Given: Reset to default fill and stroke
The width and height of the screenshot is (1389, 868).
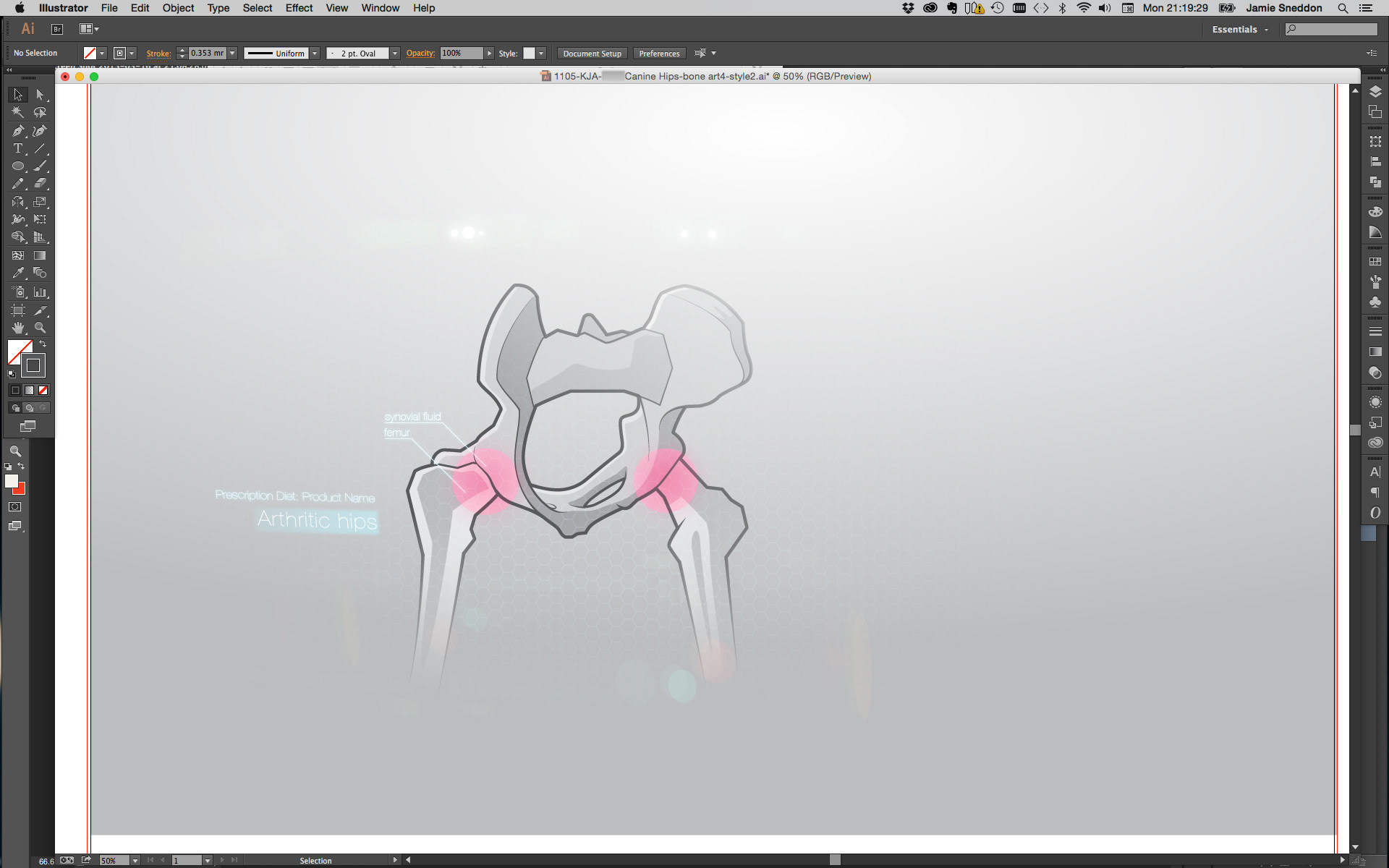Looking at the screenshot, I should pos(12,374).
